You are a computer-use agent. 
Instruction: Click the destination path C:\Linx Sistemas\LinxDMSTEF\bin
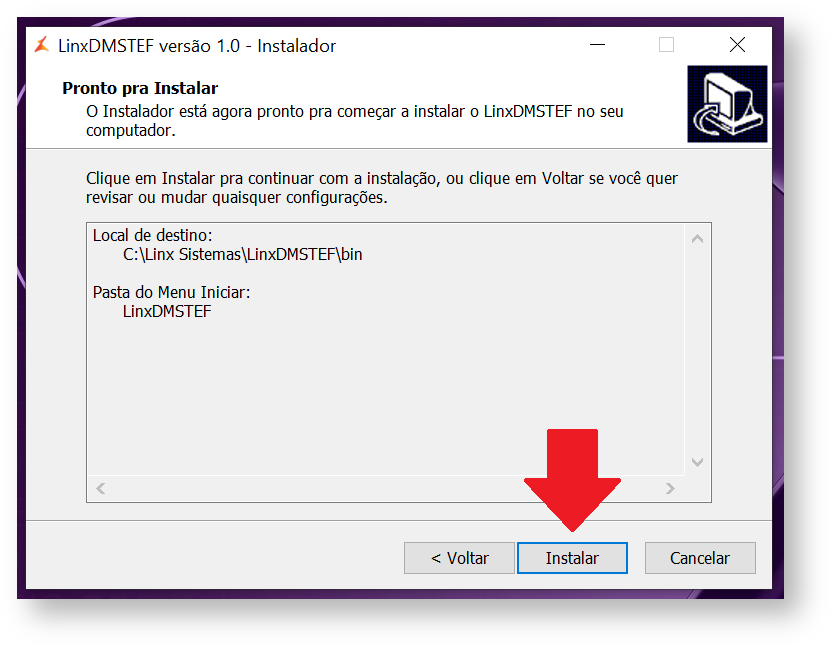click(242, 254)
